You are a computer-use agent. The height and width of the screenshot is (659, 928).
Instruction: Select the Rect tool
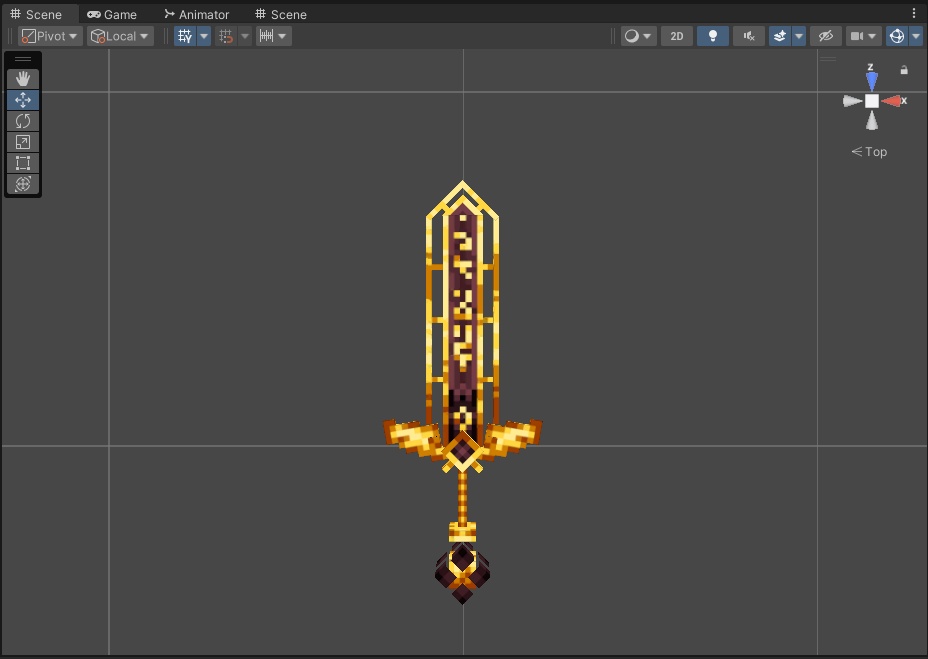coord(23,163)
